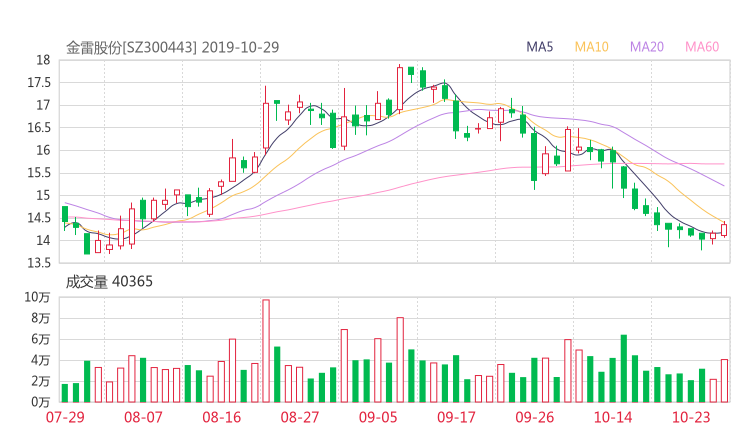Viewport: 740px width, 440px height.
Task: Click the 成交量 40365 volume label
Action: click(109, 282)
